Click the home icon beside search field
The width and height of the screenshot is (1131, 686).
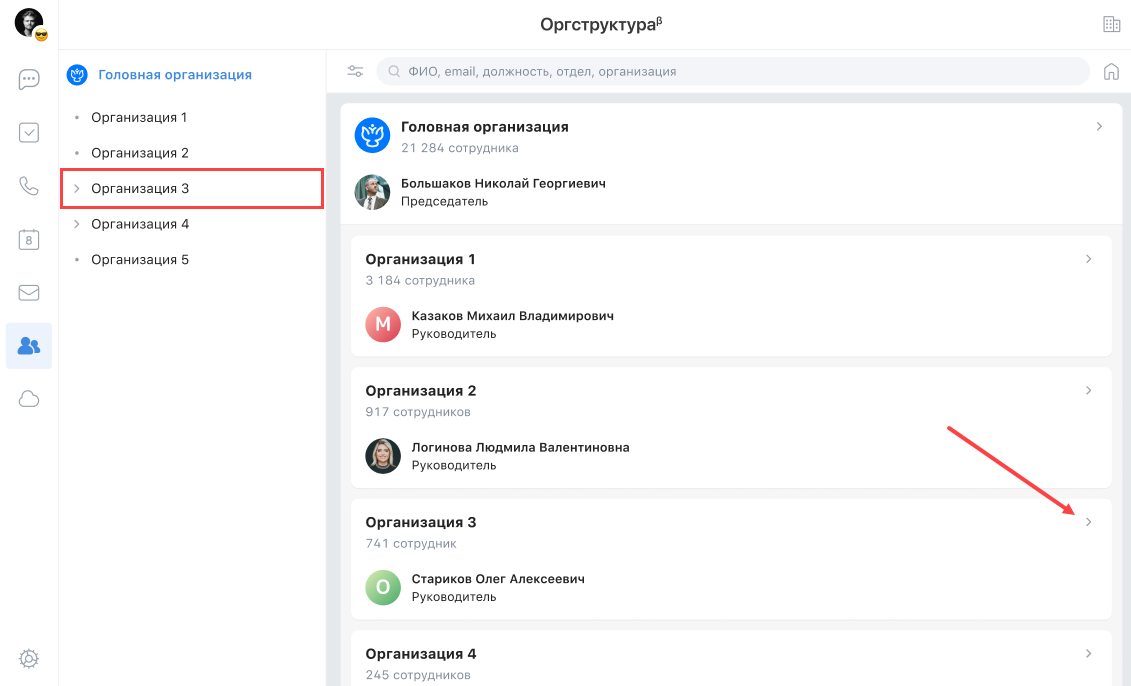tap(1110, 71)
